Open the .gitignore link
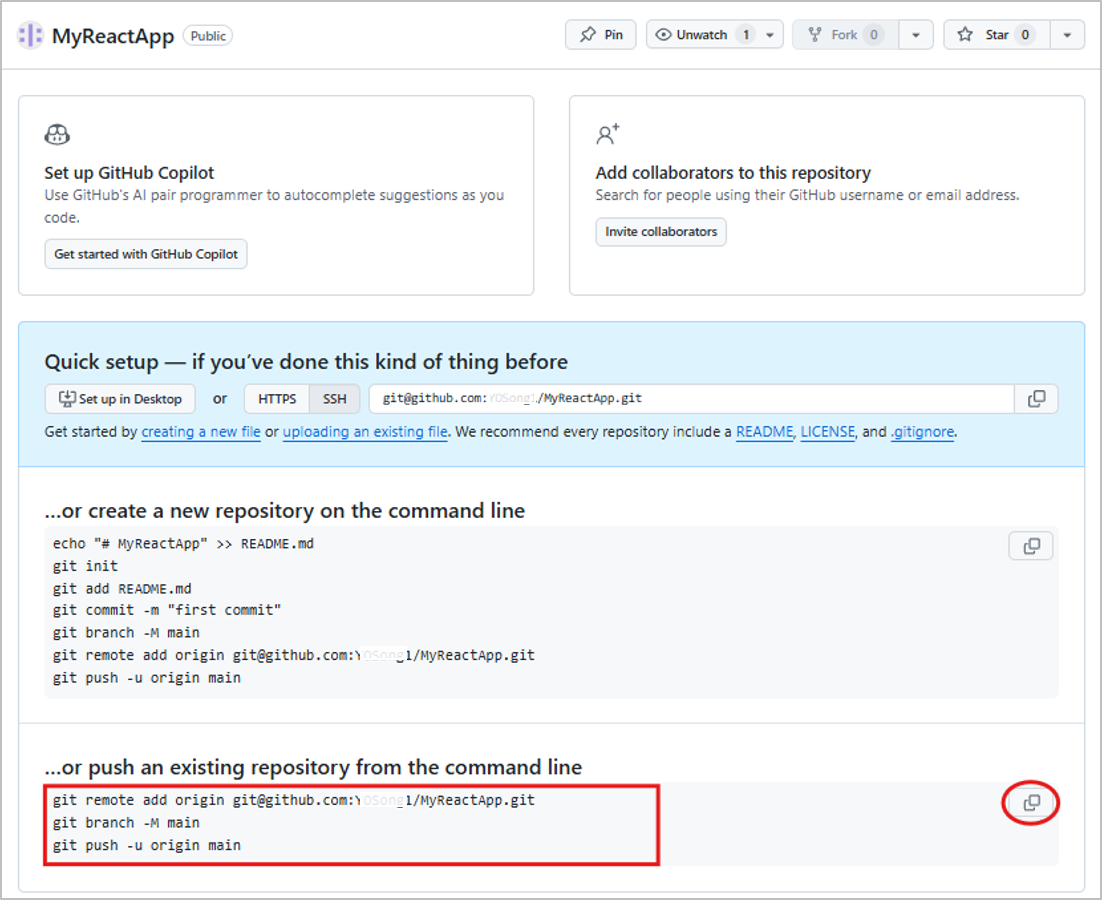The width and height of the screenshot is (1102, 900). click(x=922, y=431)
